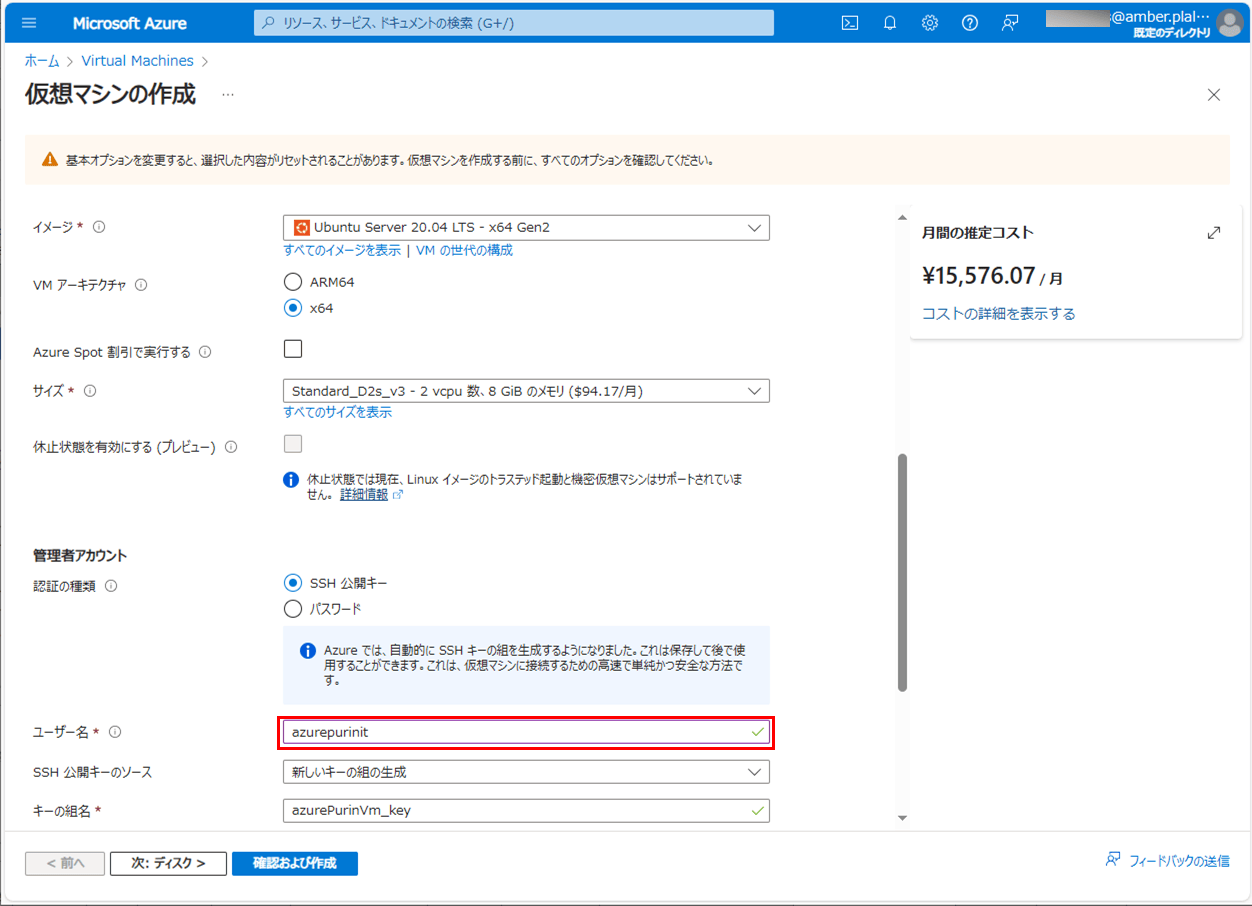The image size is (1252, 906).
Task: Click the scroll up arrow of the form
Action: pyautogui.click(x=902, y=217)
